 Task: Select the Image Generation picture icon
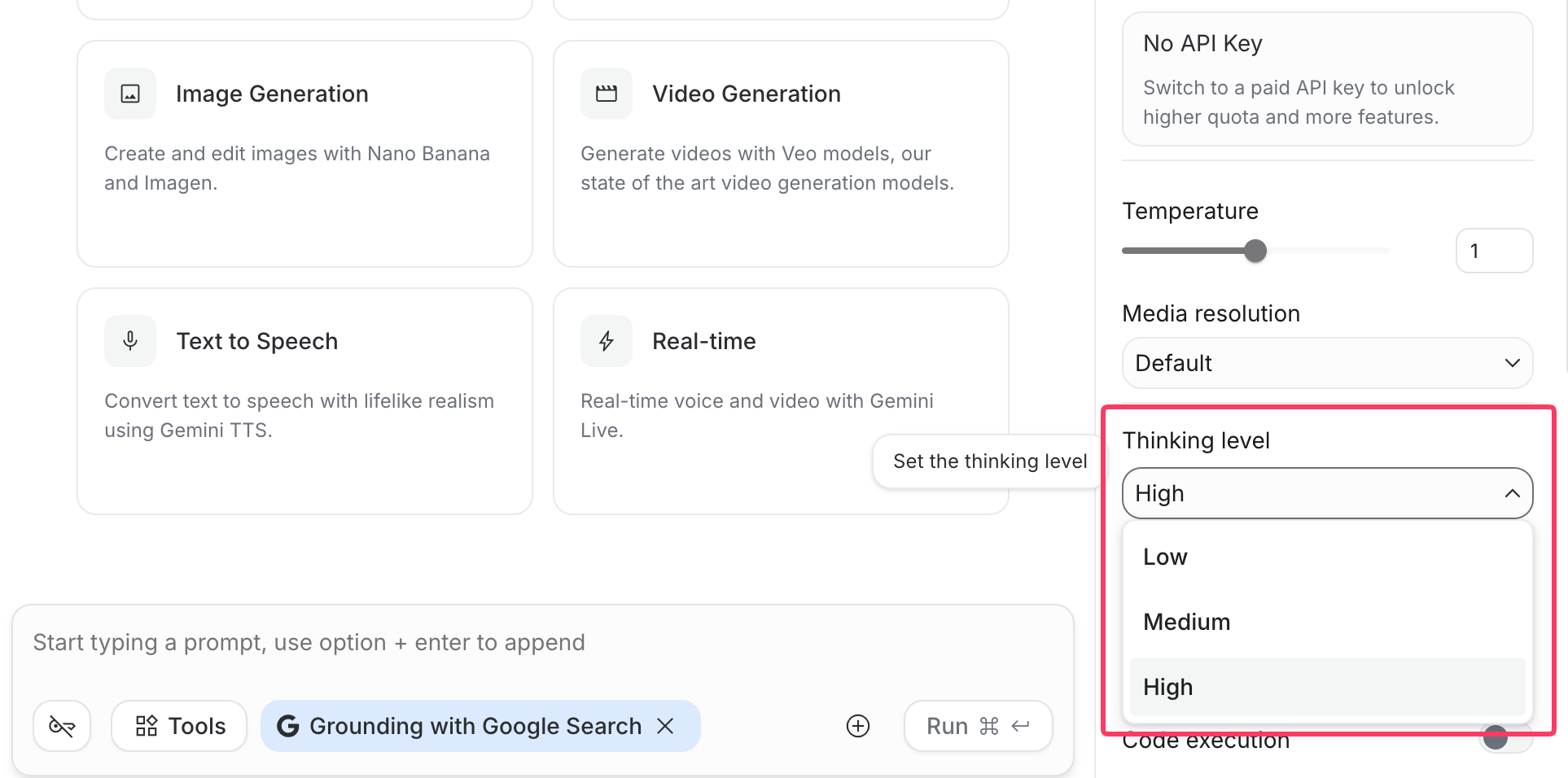pyautogui.click(x=129, y=94)
